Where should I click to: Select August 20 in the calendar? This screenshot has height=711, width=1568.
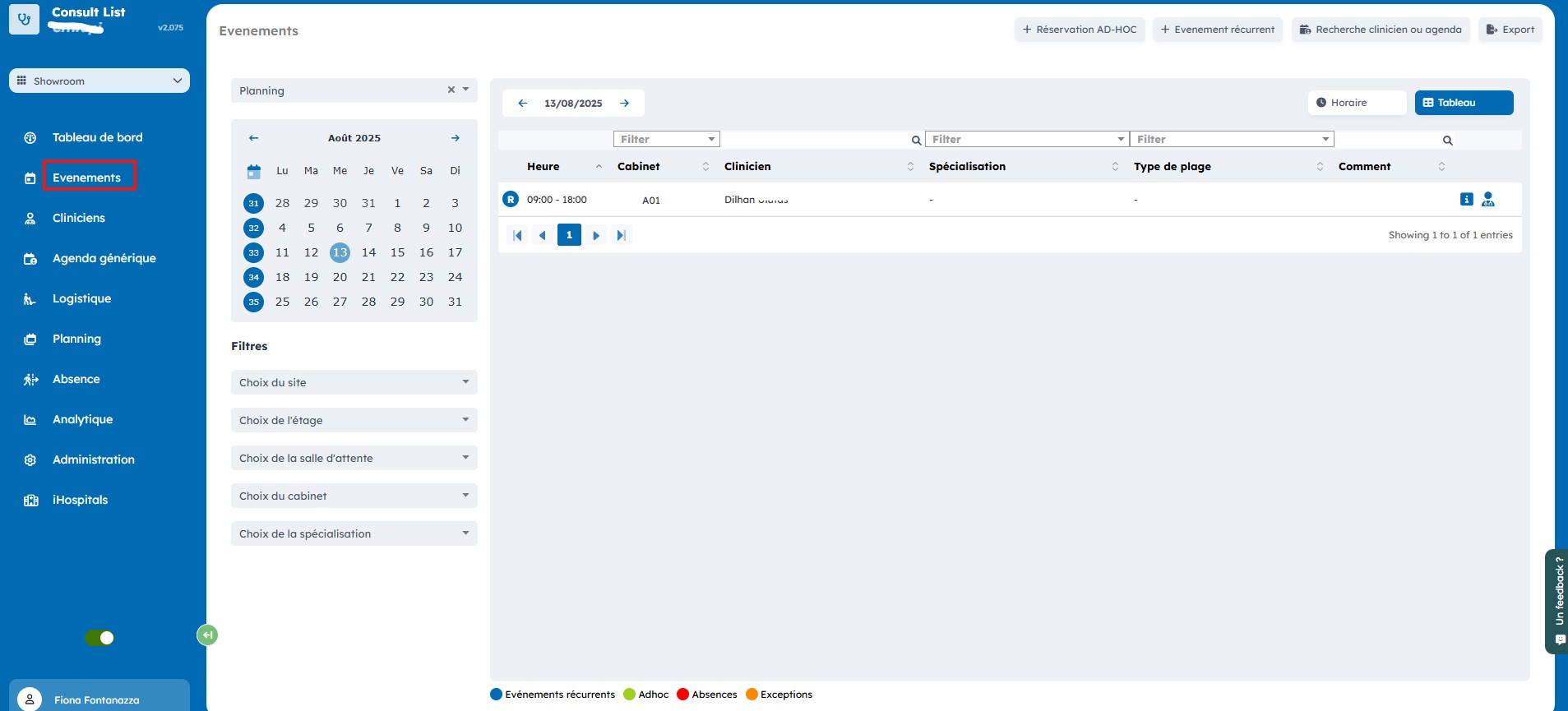pos(340,277)
